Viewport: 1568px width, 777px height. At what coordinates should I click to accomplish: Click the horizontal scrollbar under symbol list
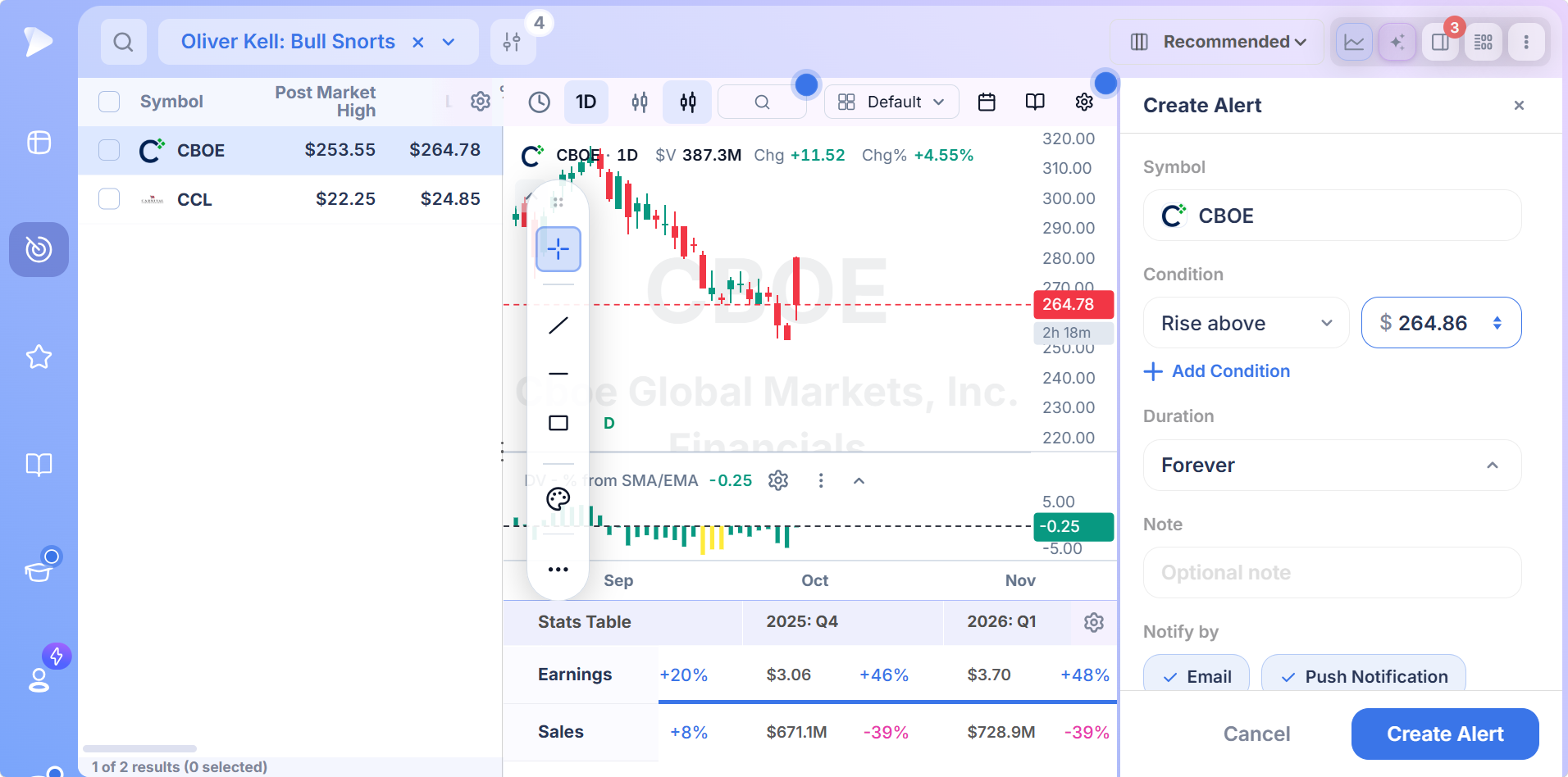(139, 748)
